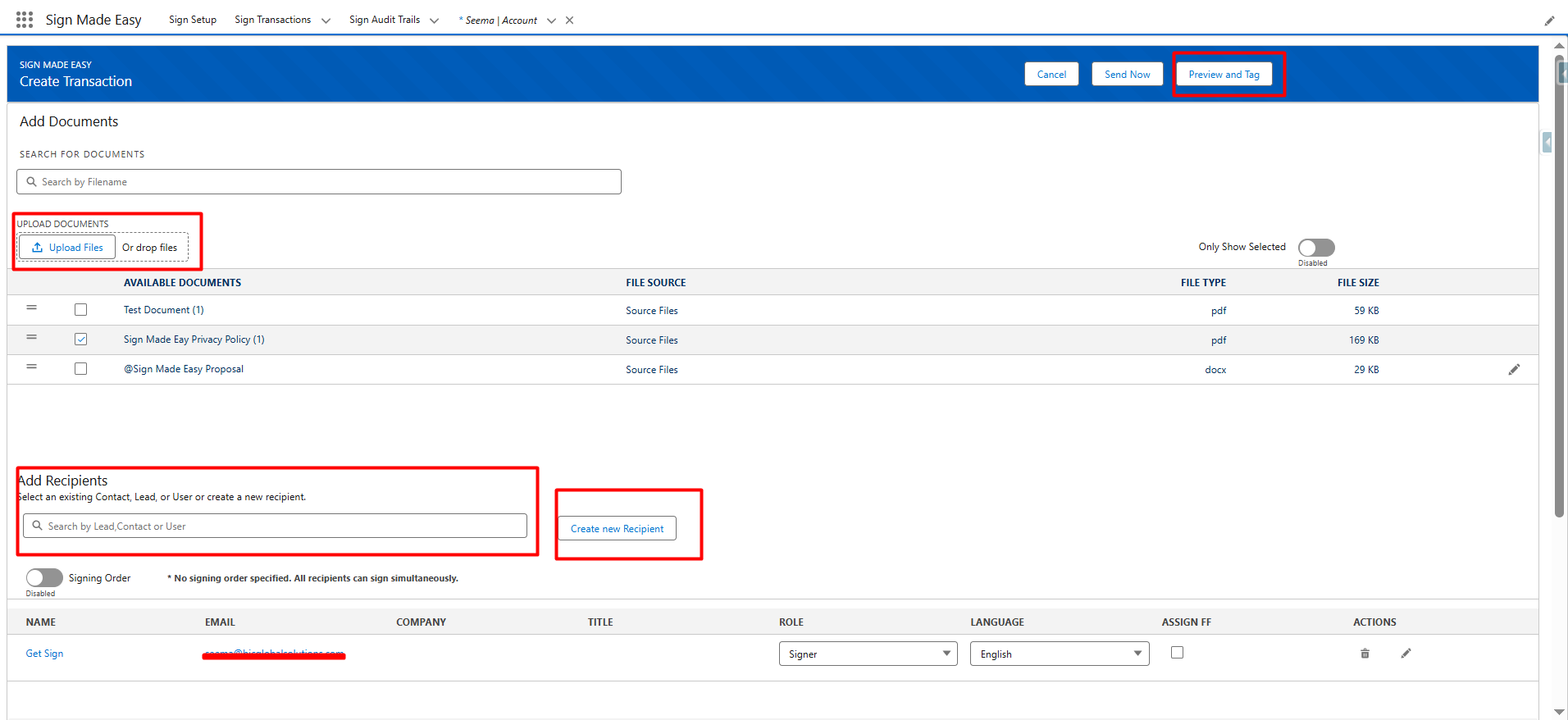Click the 'FILE SOURCE' column header
The width and height of the screenshot is (1568, 720).
tap(656, 282)
